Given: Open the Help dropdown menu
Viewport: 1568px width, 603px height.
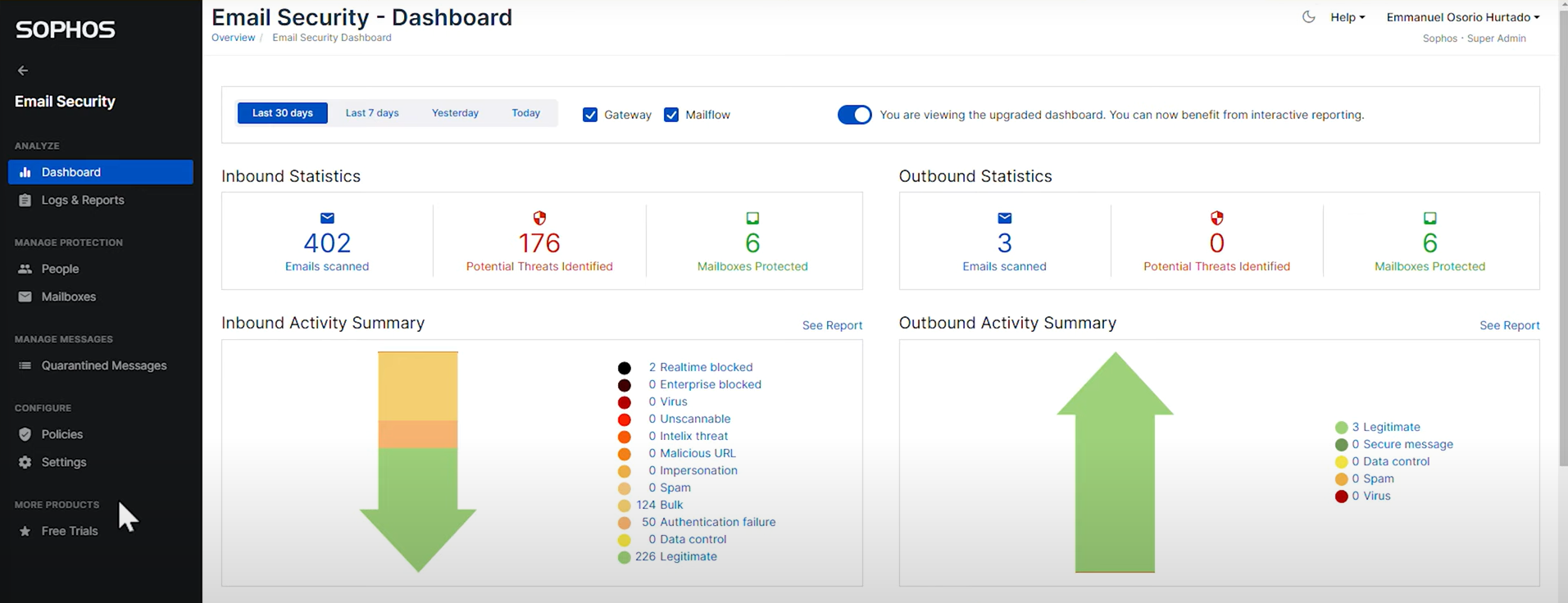Looking at the screenshot, I should (x=1348, y=17).
